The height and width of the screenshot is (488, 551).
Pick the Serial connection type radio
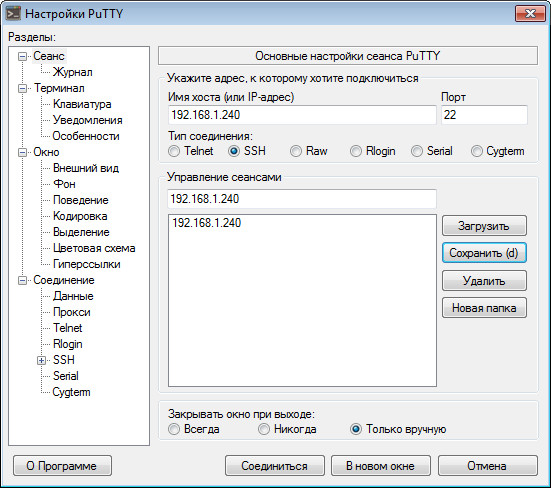tap(432, 151)
